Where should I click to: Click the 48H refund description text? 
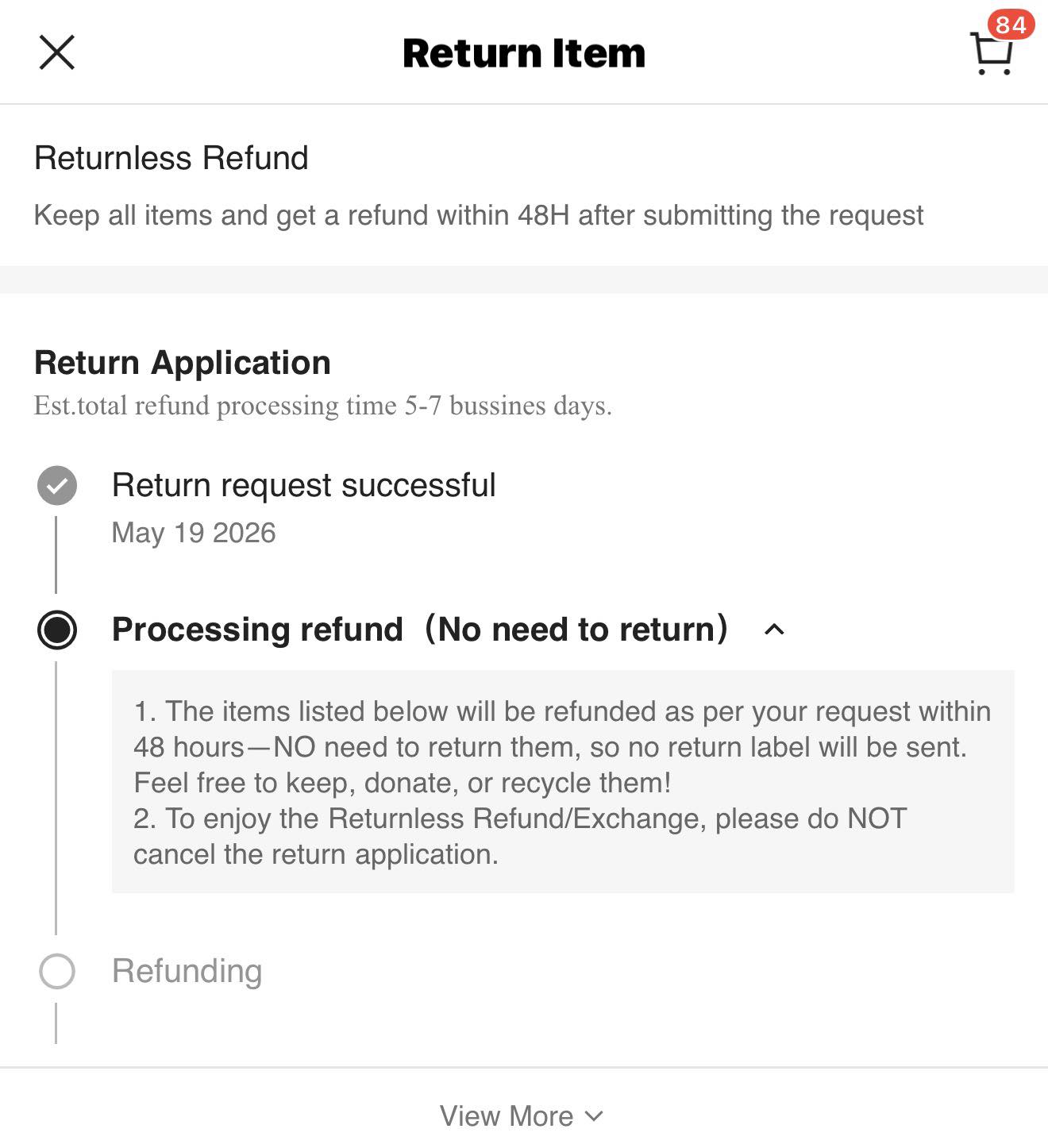tap(479, 215)
